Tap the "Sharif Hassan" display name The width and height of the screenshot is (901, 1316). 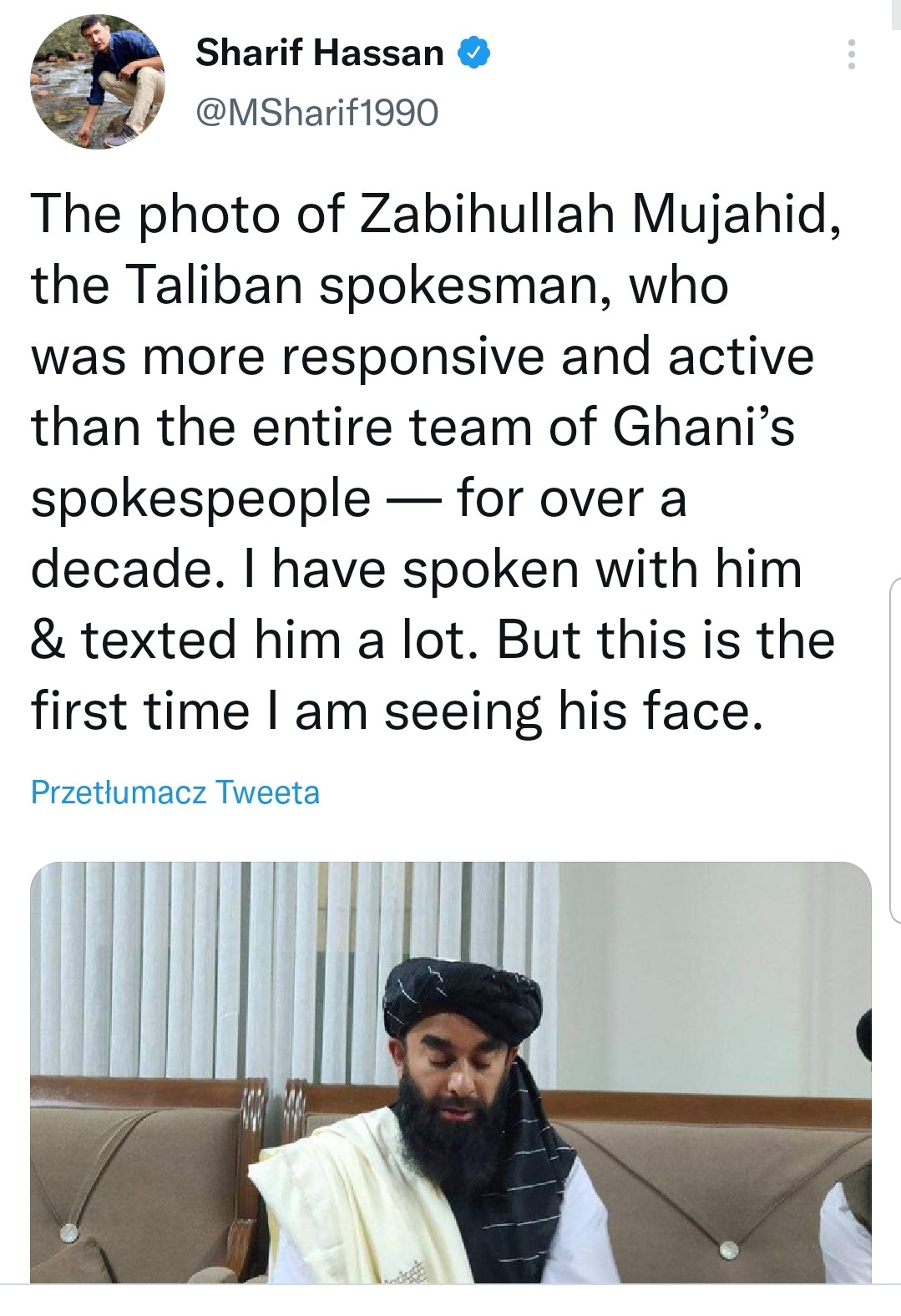tap(319, 53)
